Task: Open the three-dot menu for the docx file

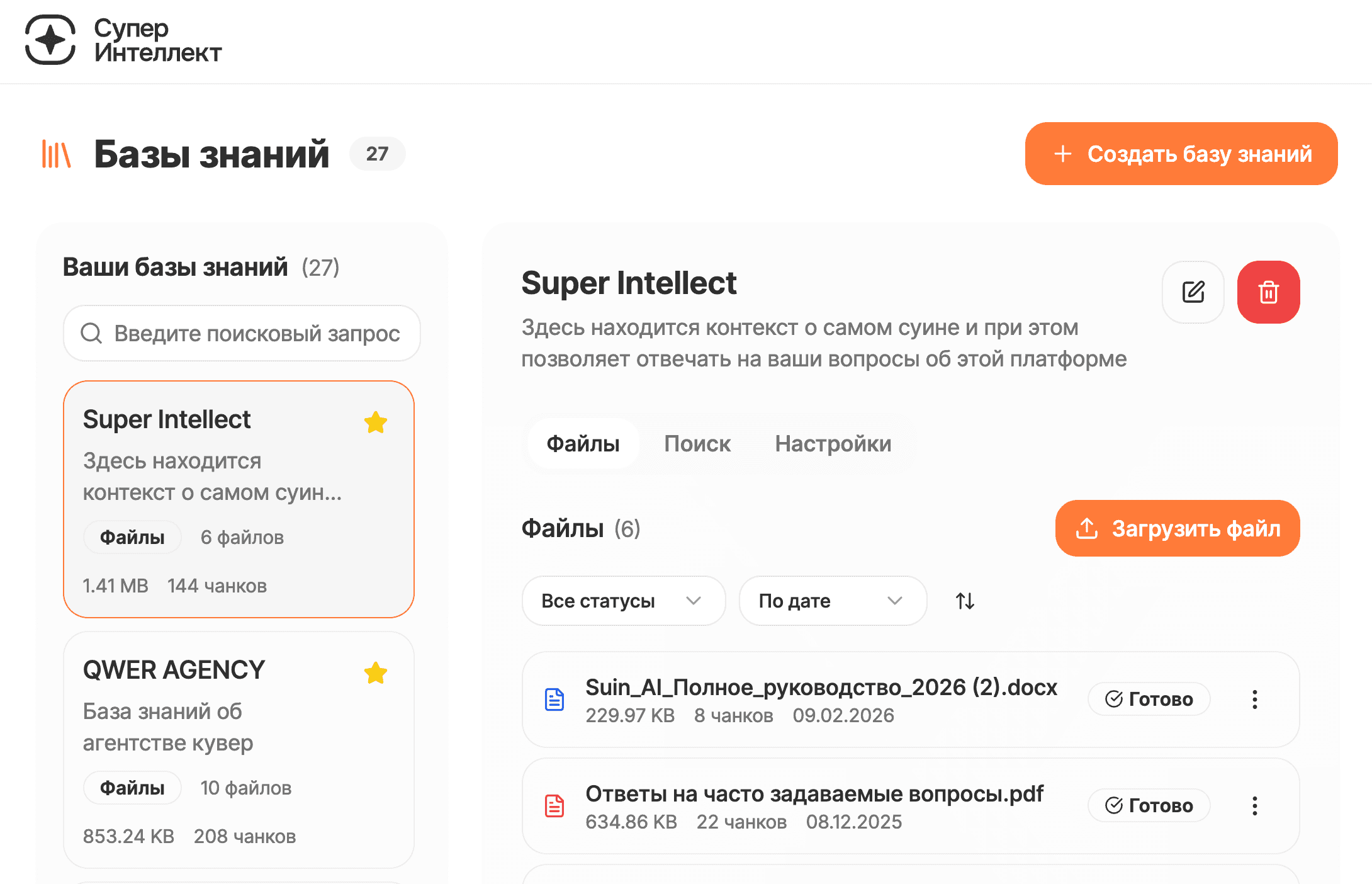Action: (1254, 700)
